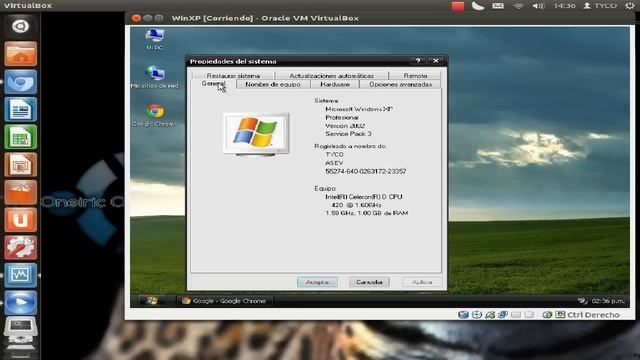Viewport: 640px width, 360px height.
Task: Click the Aceptar button
Action: pos(317,282)
